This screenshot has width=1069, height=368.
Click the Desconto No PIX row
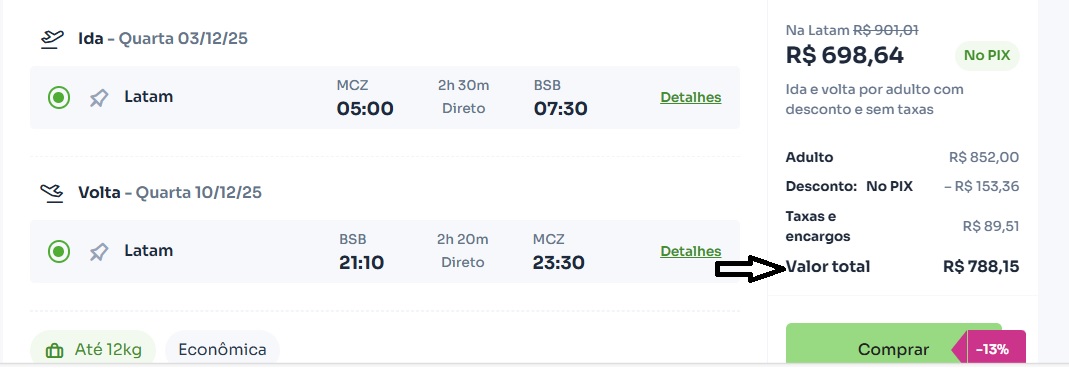[x=903, y=186]
